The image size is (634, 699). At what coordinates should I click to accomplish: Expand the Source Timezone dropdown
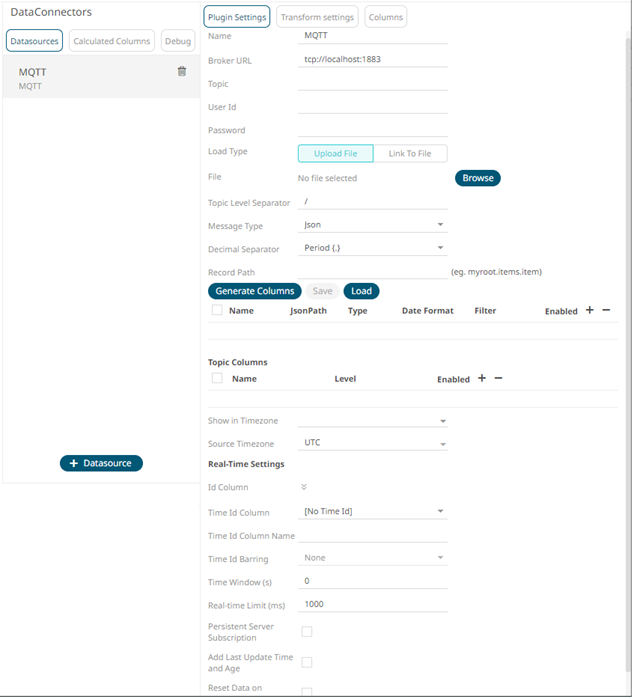pos(372,443)
